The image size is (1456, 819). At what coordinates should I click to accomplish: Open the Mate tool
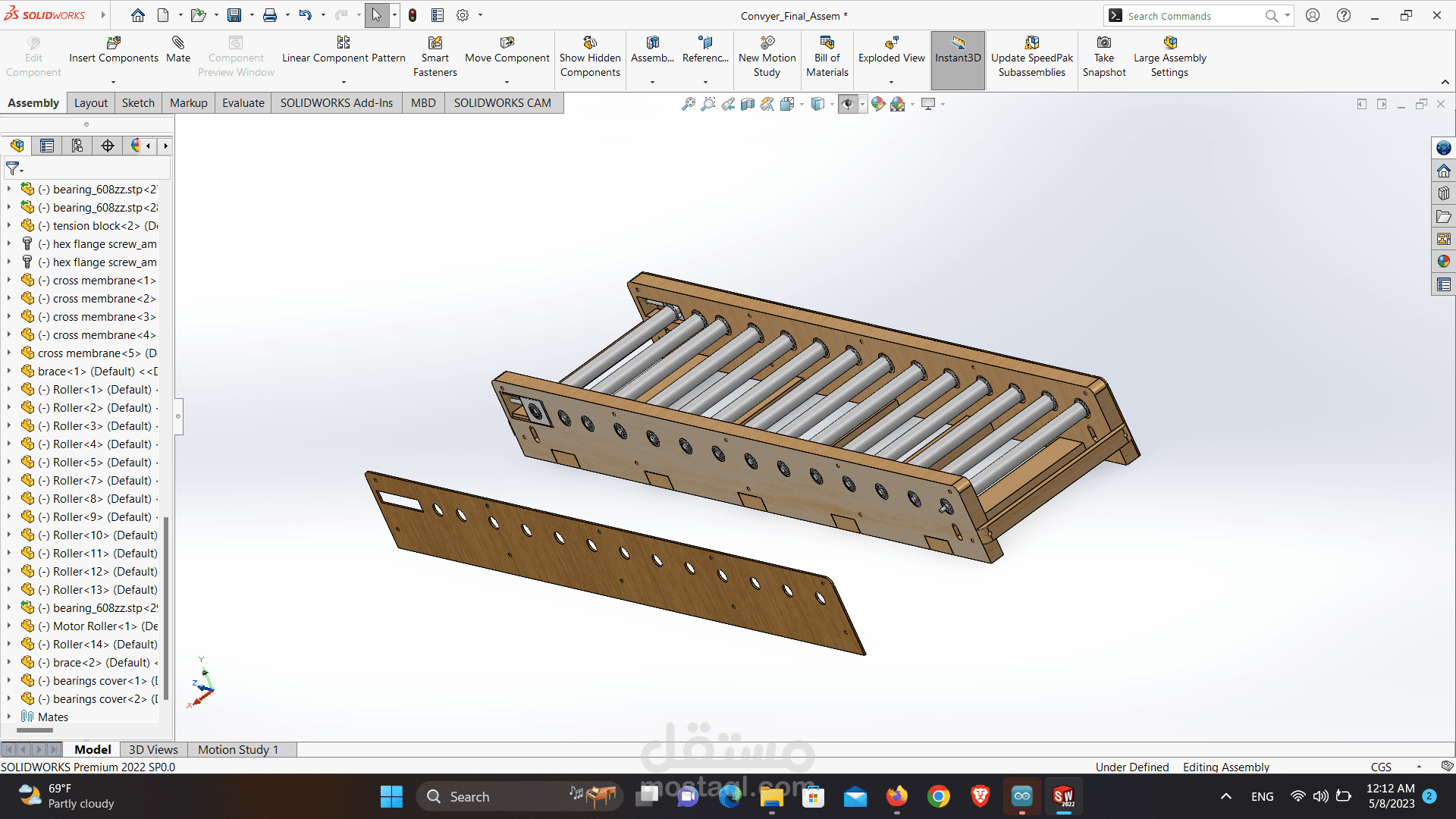coord(178,50)
